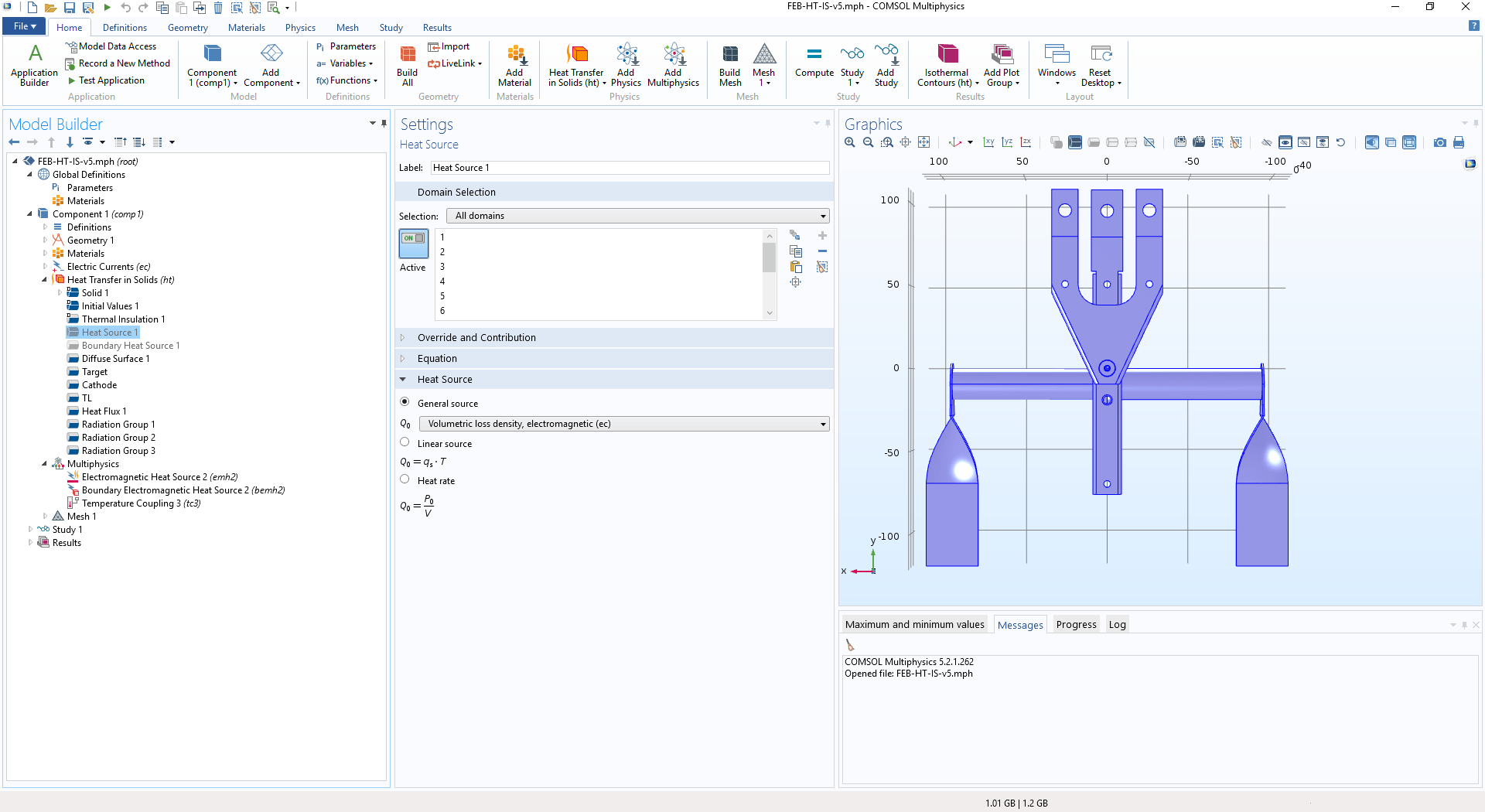Click the Label input field
The image size is (1485, 812).
pyautogui.click(x=630, y=168)
